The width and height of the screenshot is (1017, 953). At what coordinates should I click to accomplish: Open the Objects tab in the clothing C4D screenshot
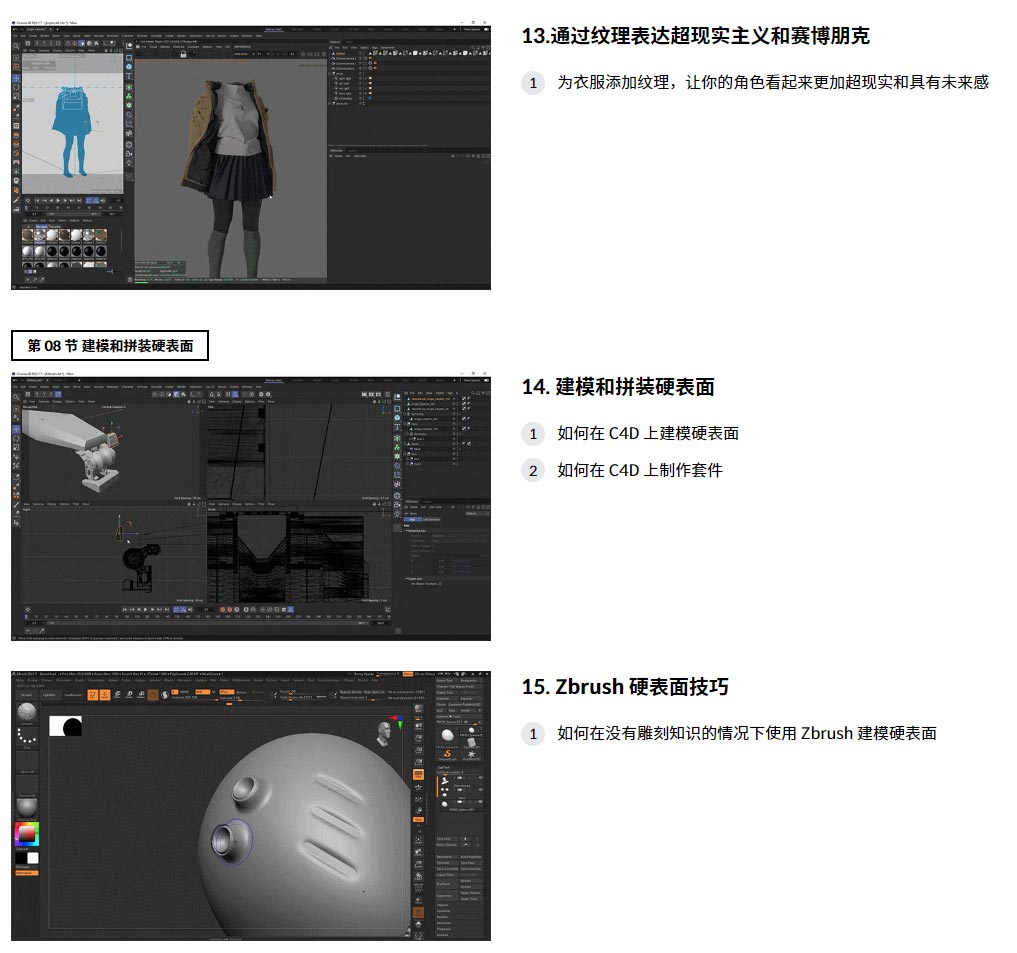click(x=335, y=42)
